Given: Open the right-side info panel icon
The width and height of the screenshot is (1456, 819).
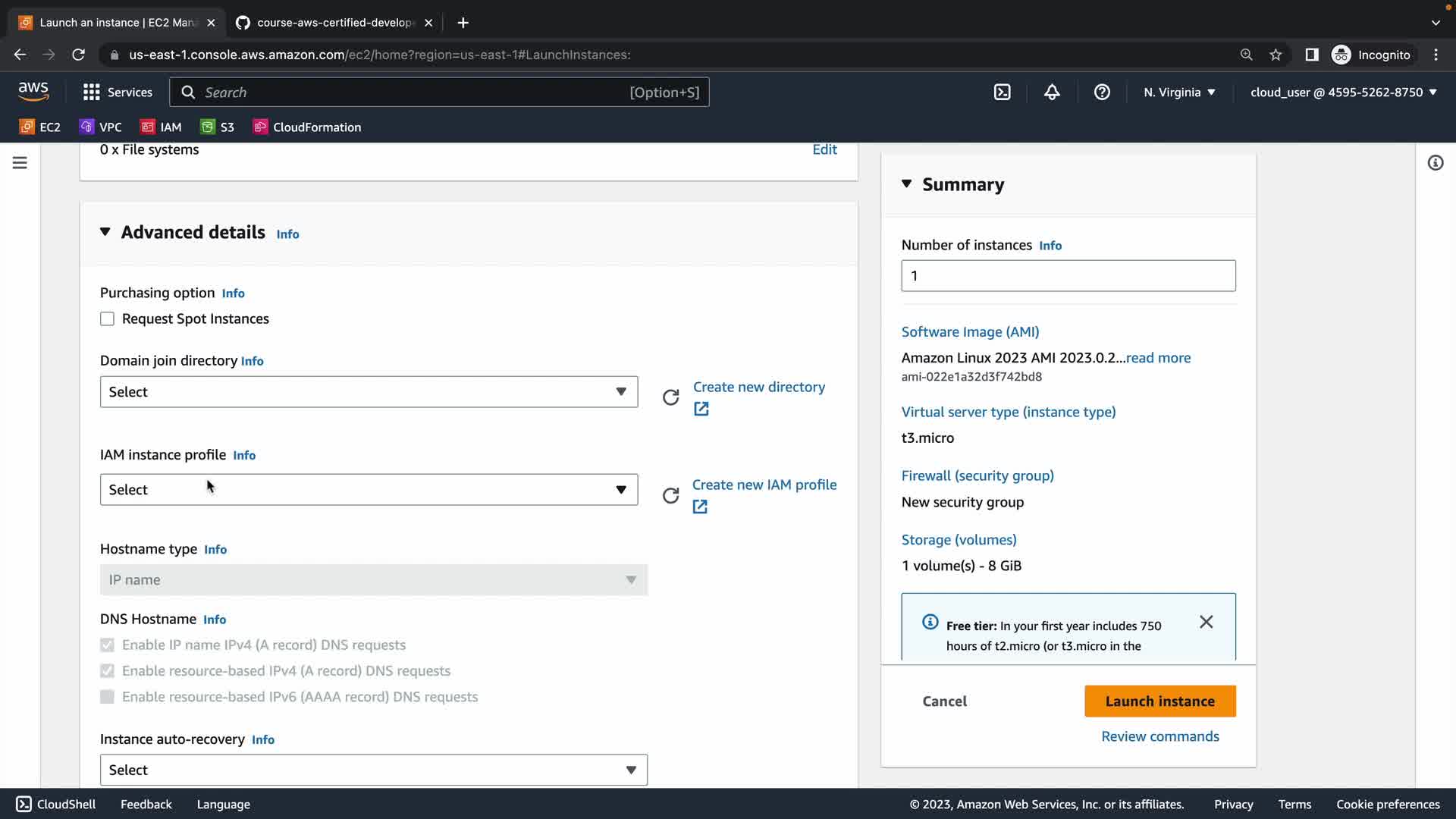Looking at the screenshot, I should pyautogui.click(x=1435, y=163).
